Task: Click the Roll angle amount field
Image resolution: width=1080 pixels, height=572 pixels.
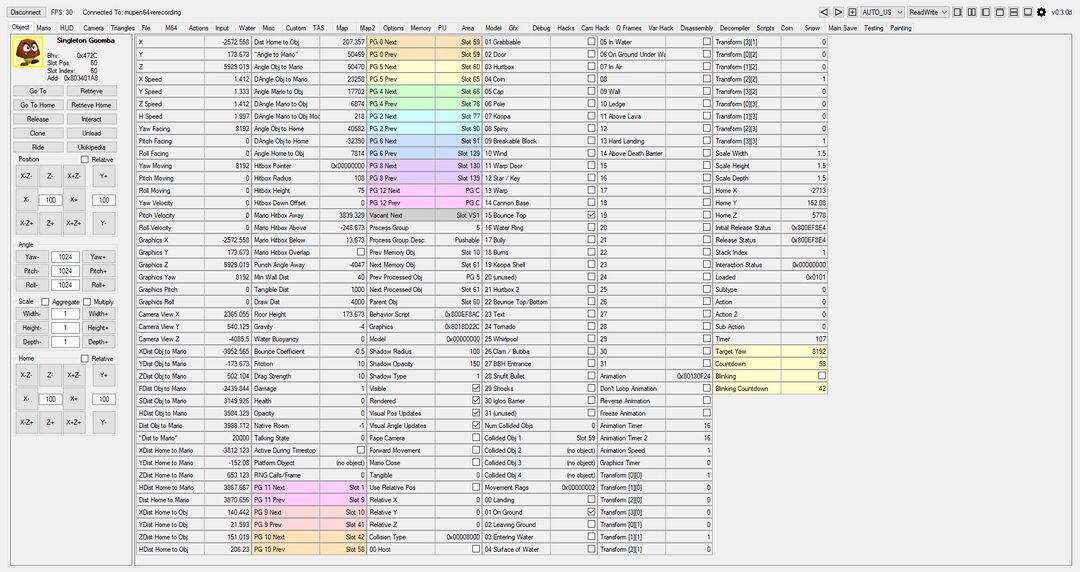Action: pos(65,285)
